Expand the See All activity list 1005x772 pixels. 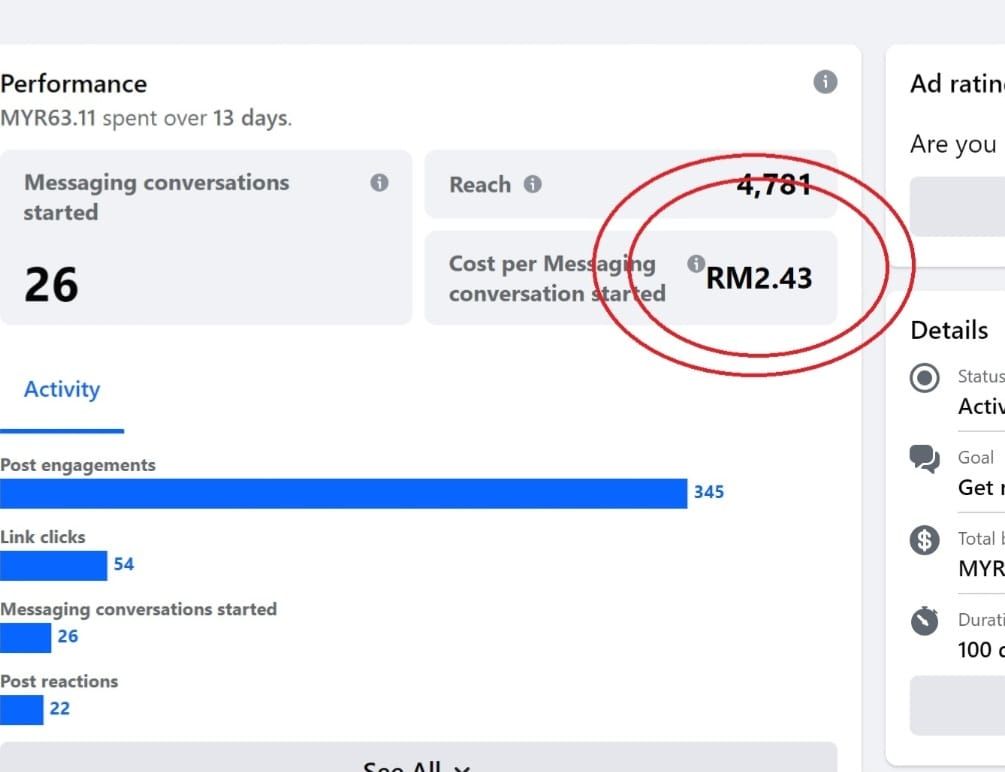click(x=419, y=758)
